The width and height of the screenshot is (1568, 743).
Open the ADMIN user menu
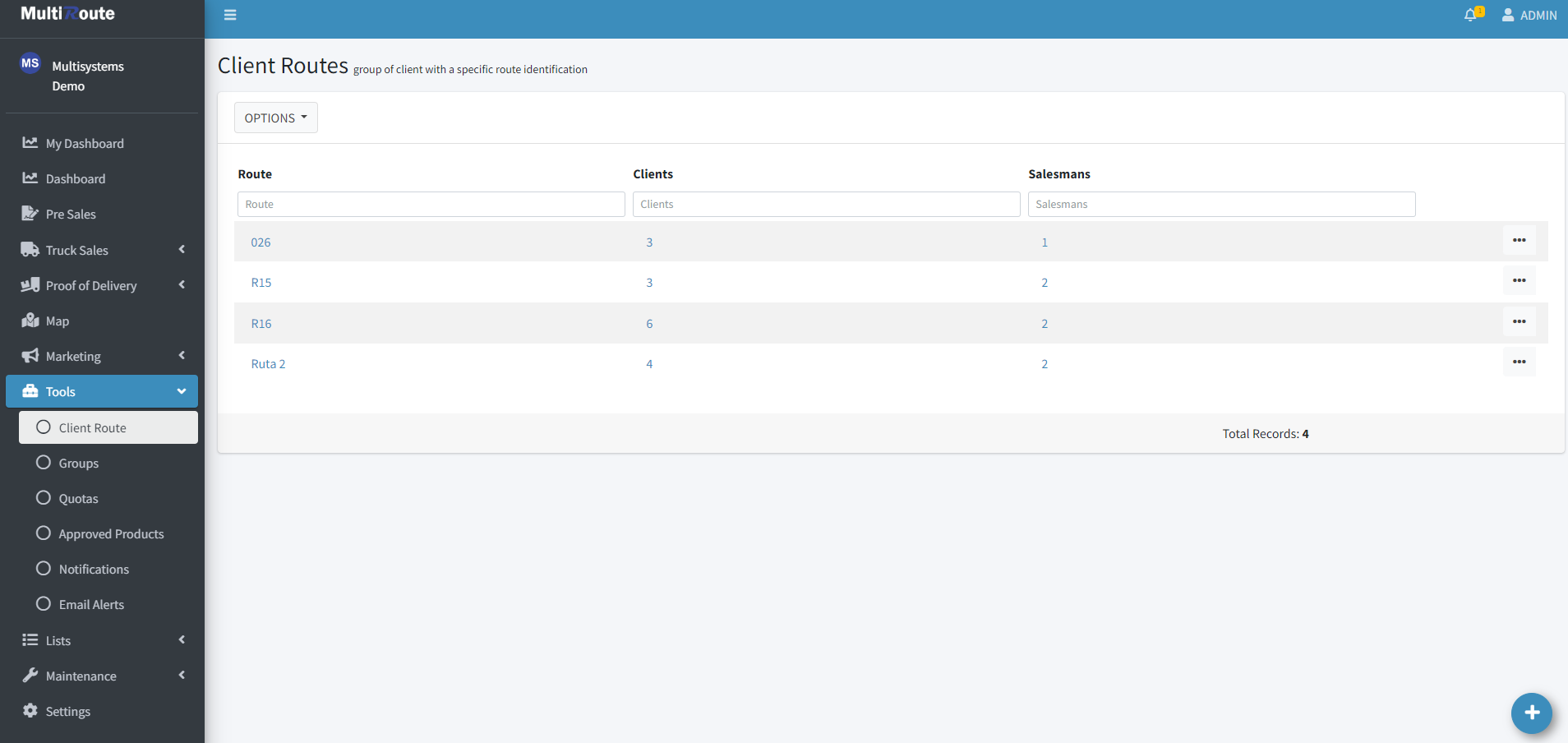[1529, 16]
